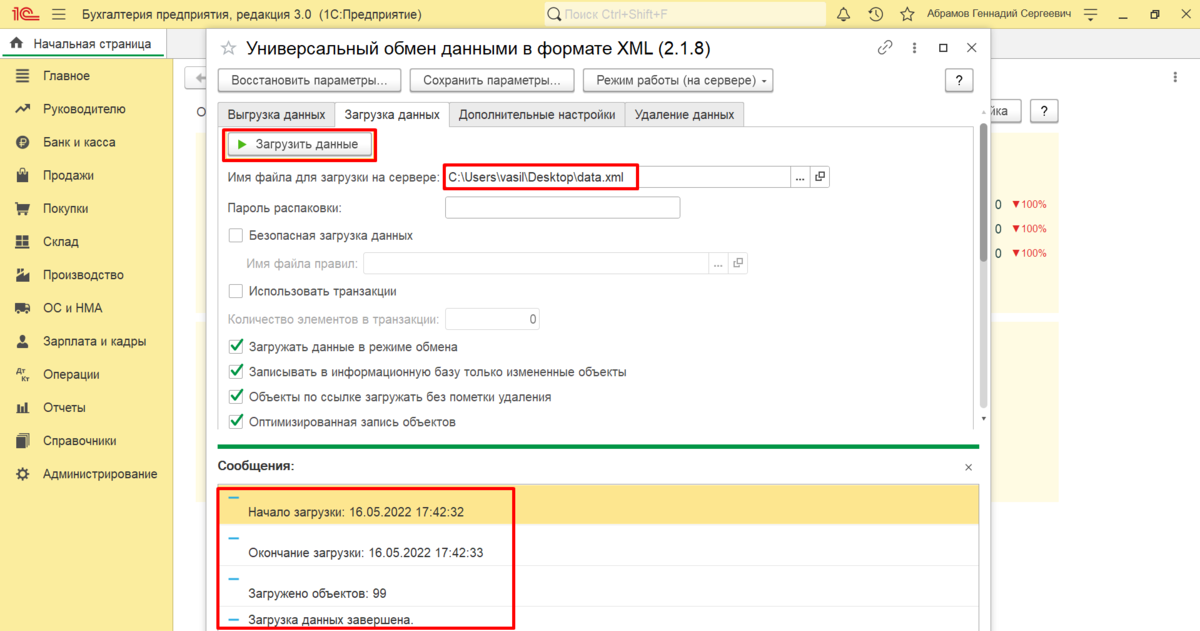Close the Сообщения panel with its X
Viewport: 1200px width, 631px height.
pyautogui.click(x=968, y=467)
